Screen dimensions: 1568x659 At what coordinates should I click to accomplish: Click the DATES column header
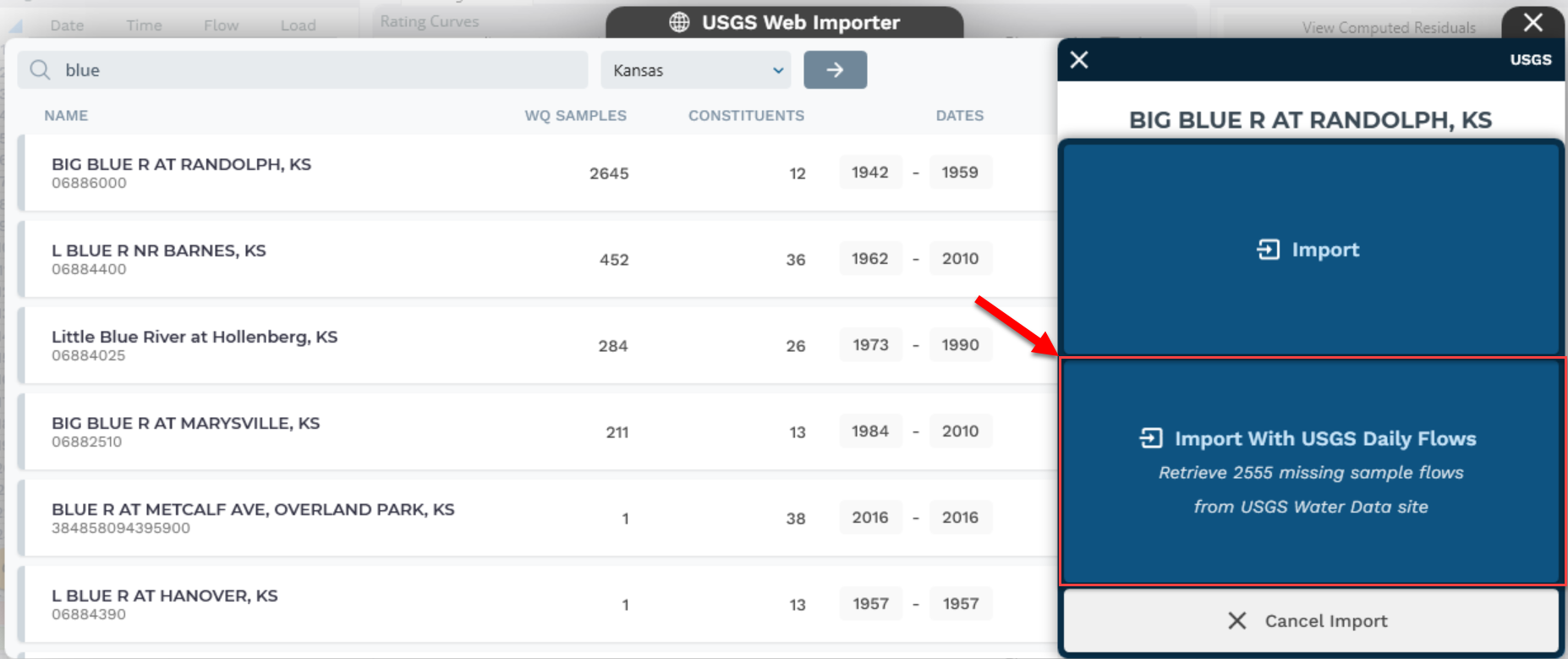(959, 116)
